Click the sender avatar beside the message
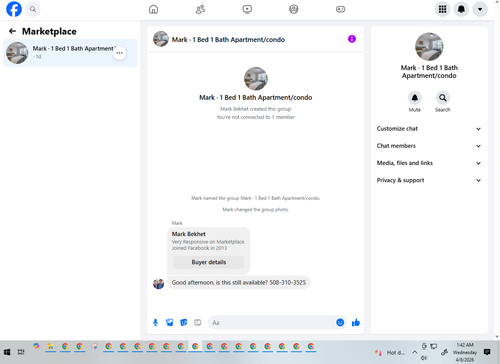 click(x=158, y=283)
